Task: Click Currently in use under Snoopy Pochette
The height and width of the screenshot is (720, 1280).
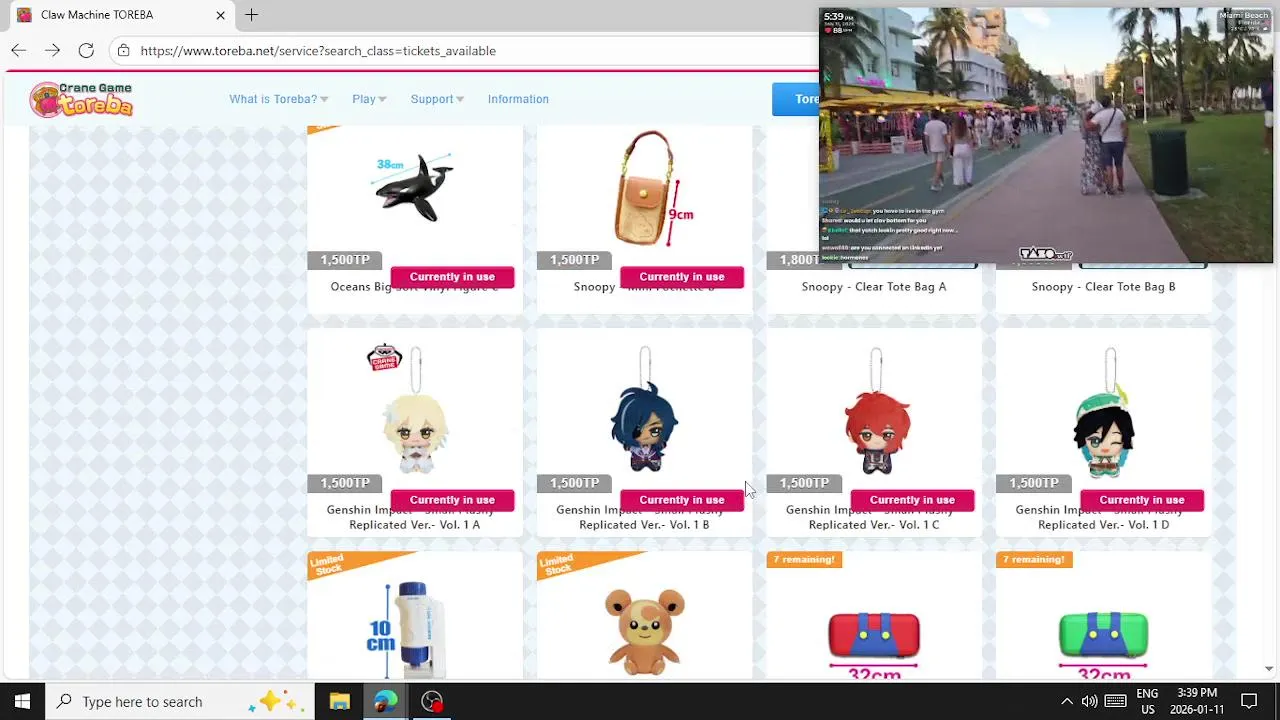Action: tap(682, 277)
